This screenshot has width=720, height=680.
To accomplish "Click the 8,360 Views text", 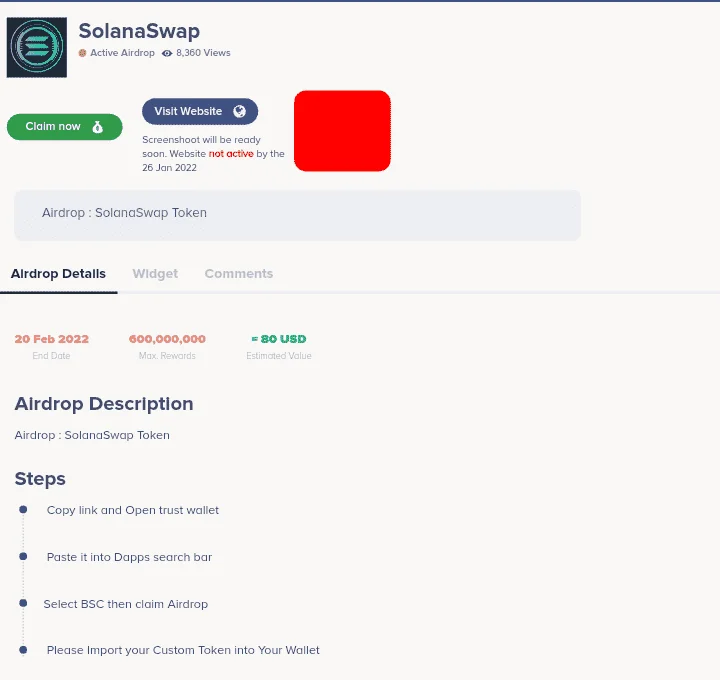I will pos(203,53).
